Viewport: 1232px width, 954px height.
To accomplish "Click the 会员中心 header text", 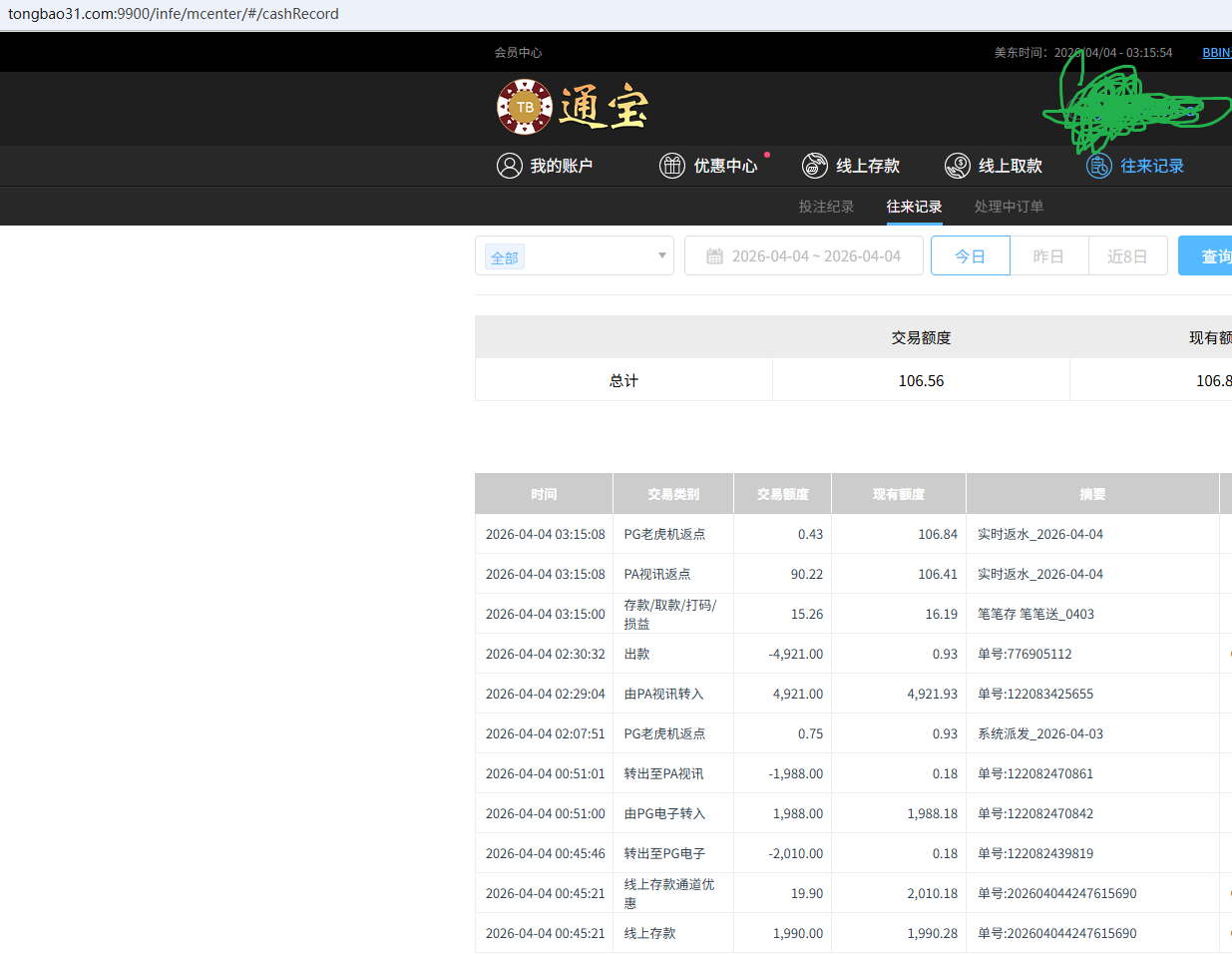I will point(518,53).
